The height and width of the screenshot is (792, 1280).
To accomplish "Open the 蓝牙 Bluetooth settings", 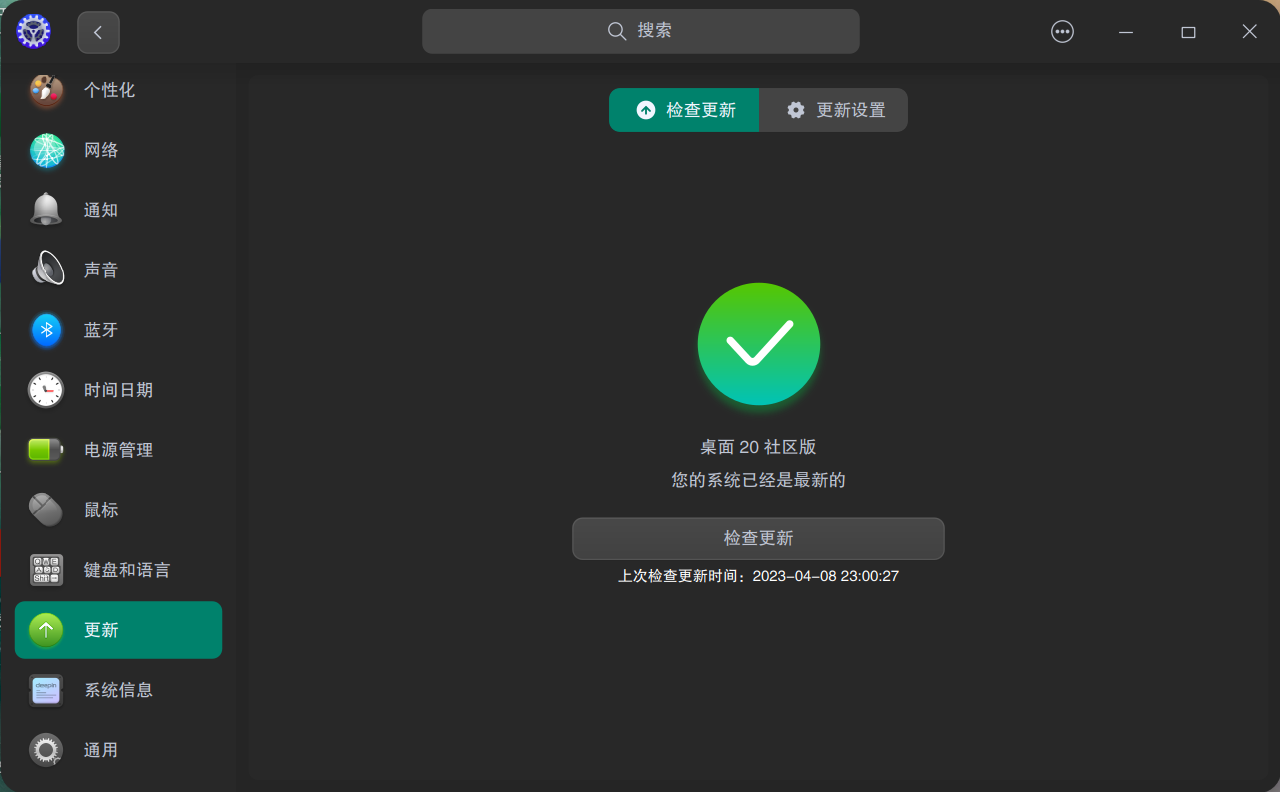I will coord(100,330).
